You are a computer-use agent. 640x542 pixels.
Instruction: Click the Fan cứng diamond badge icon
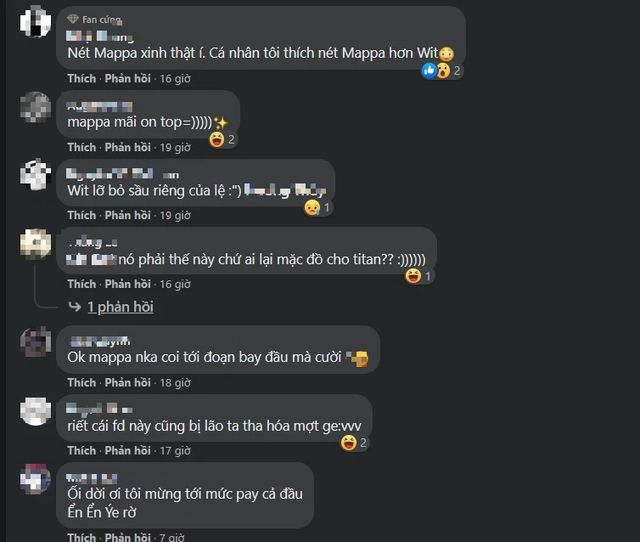pos(73,19)
